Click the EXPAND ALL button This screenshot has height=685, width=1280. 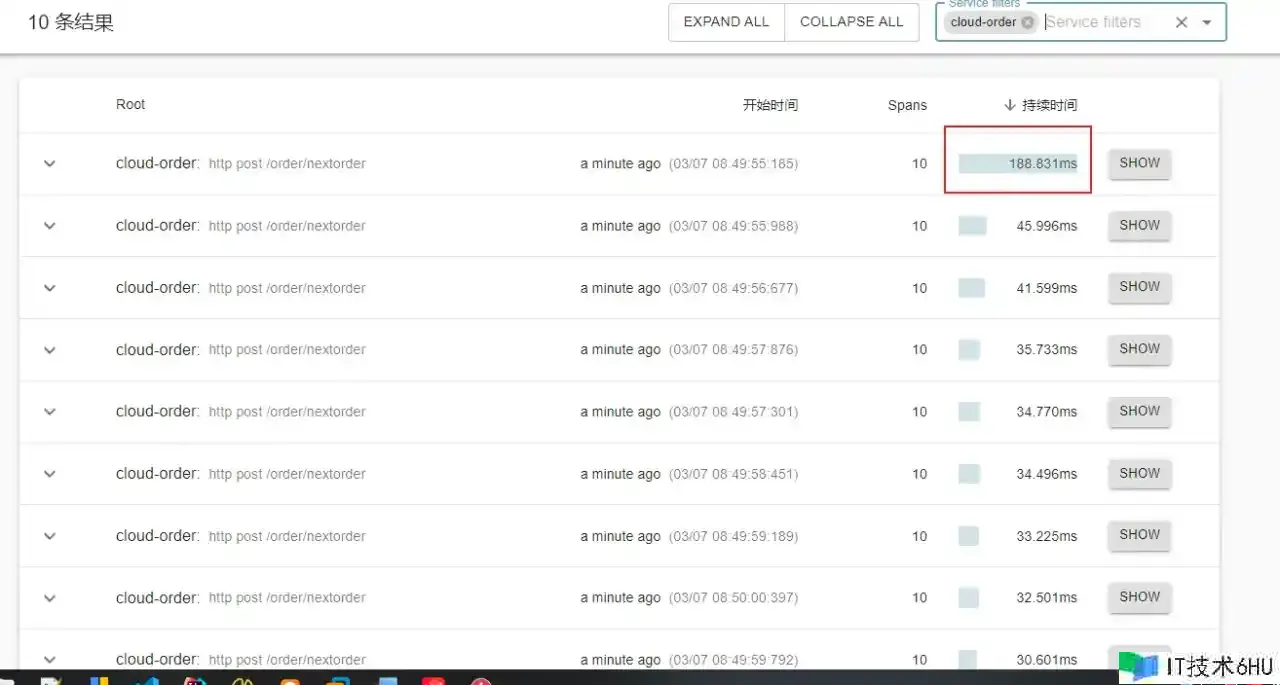click(726, 22)
